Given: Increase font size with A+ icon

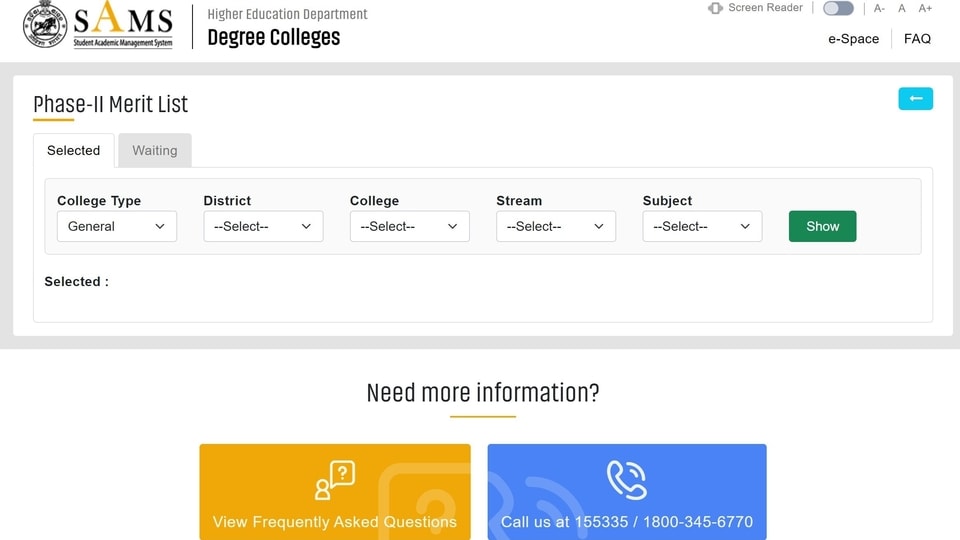Looking at the screenshot, I should (924, 9).
